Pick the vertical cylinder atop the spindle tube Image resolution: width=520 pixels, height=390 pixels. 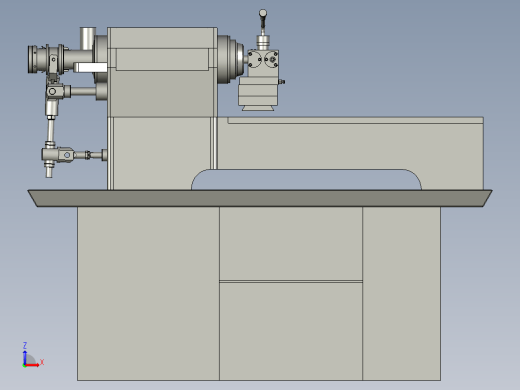pos(88,39)
